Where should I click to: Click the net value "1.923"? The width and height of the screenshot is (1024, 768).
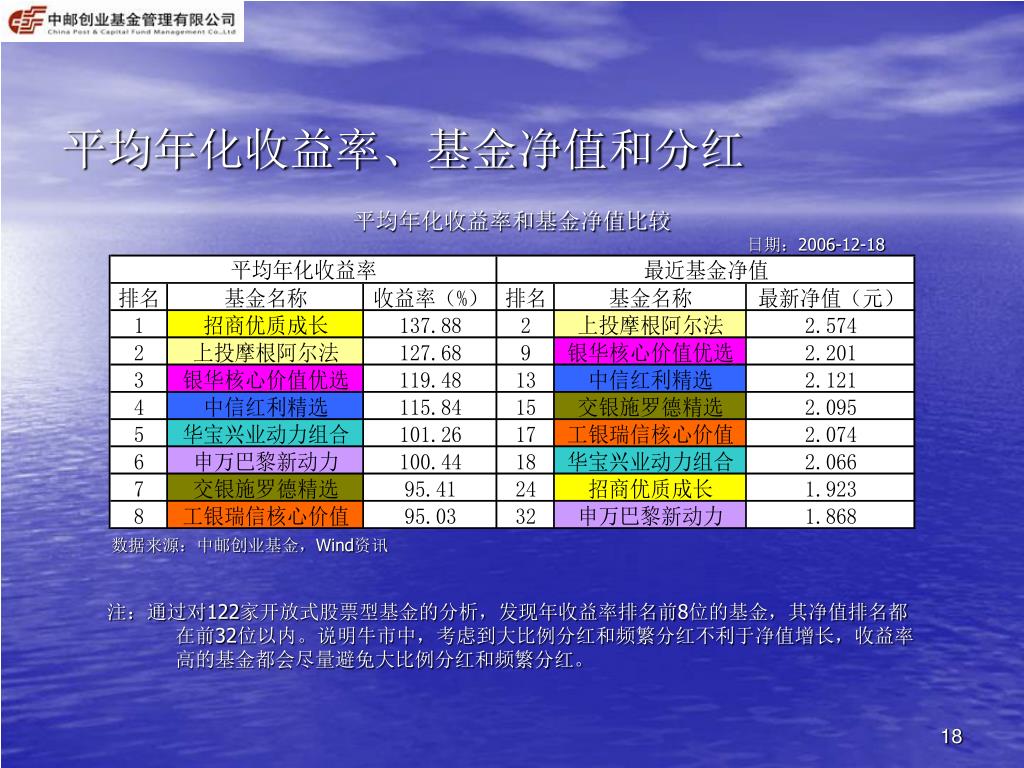pos(830,489)
